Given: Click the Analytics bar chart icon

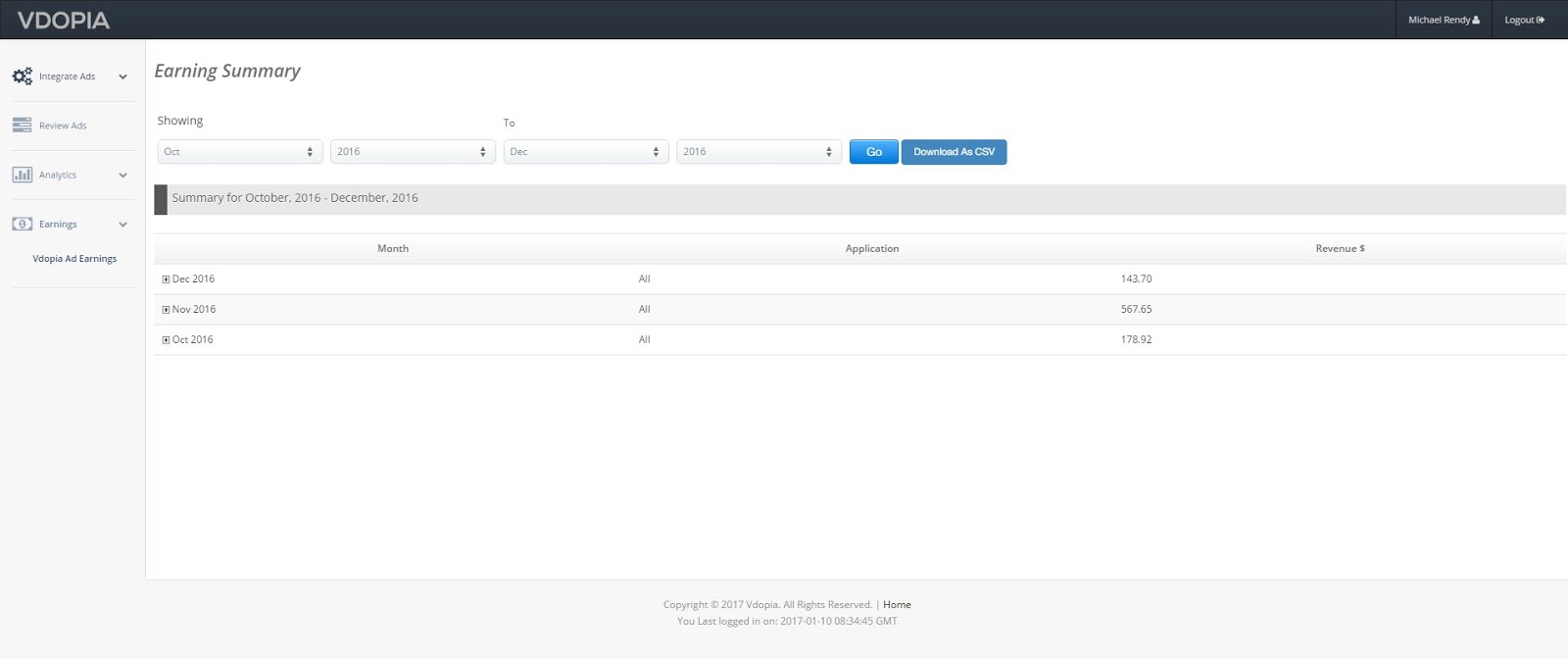Looking at the screenshot, I should (22, 175).
